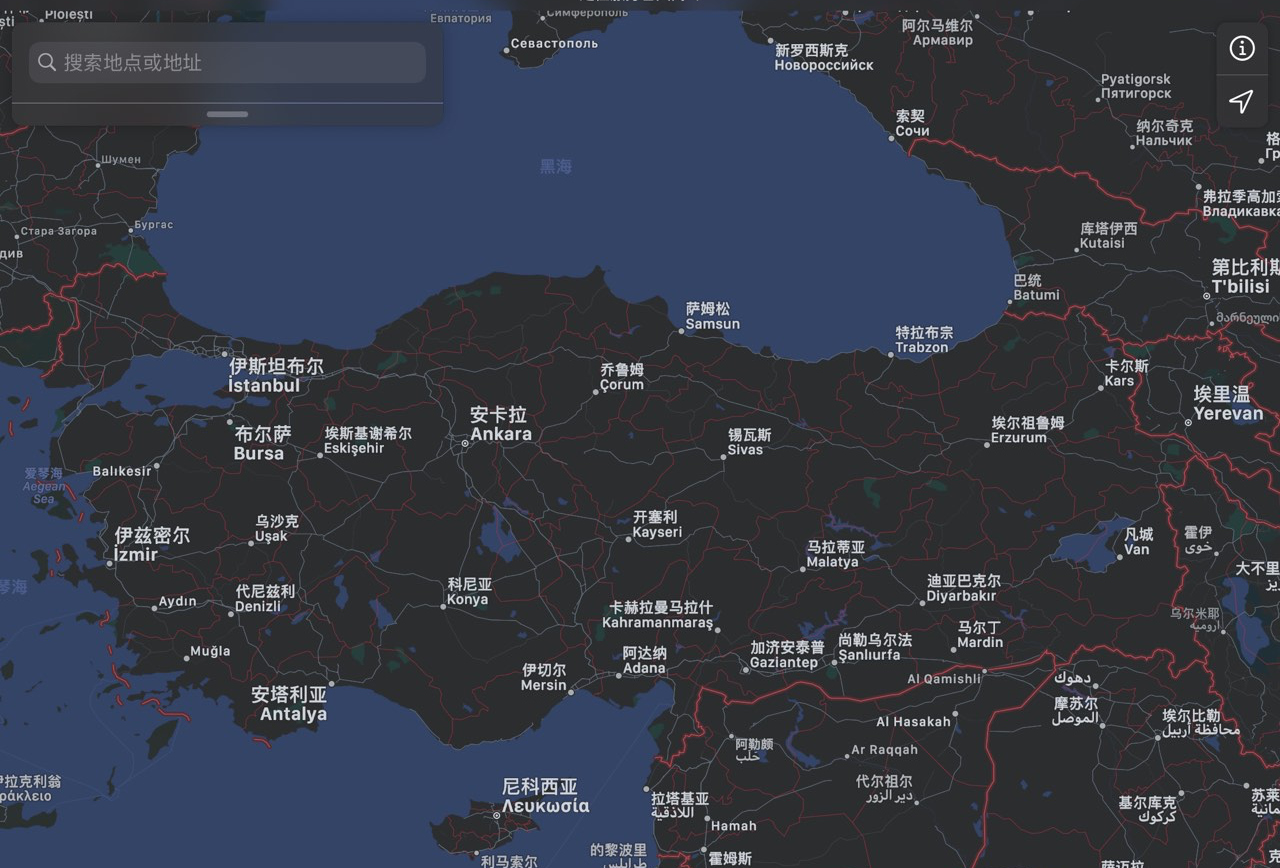The width and height of the screenshot is (1280, 868).
Task: Pick the Yerevan city label
Action: [x=1227, y=404]
